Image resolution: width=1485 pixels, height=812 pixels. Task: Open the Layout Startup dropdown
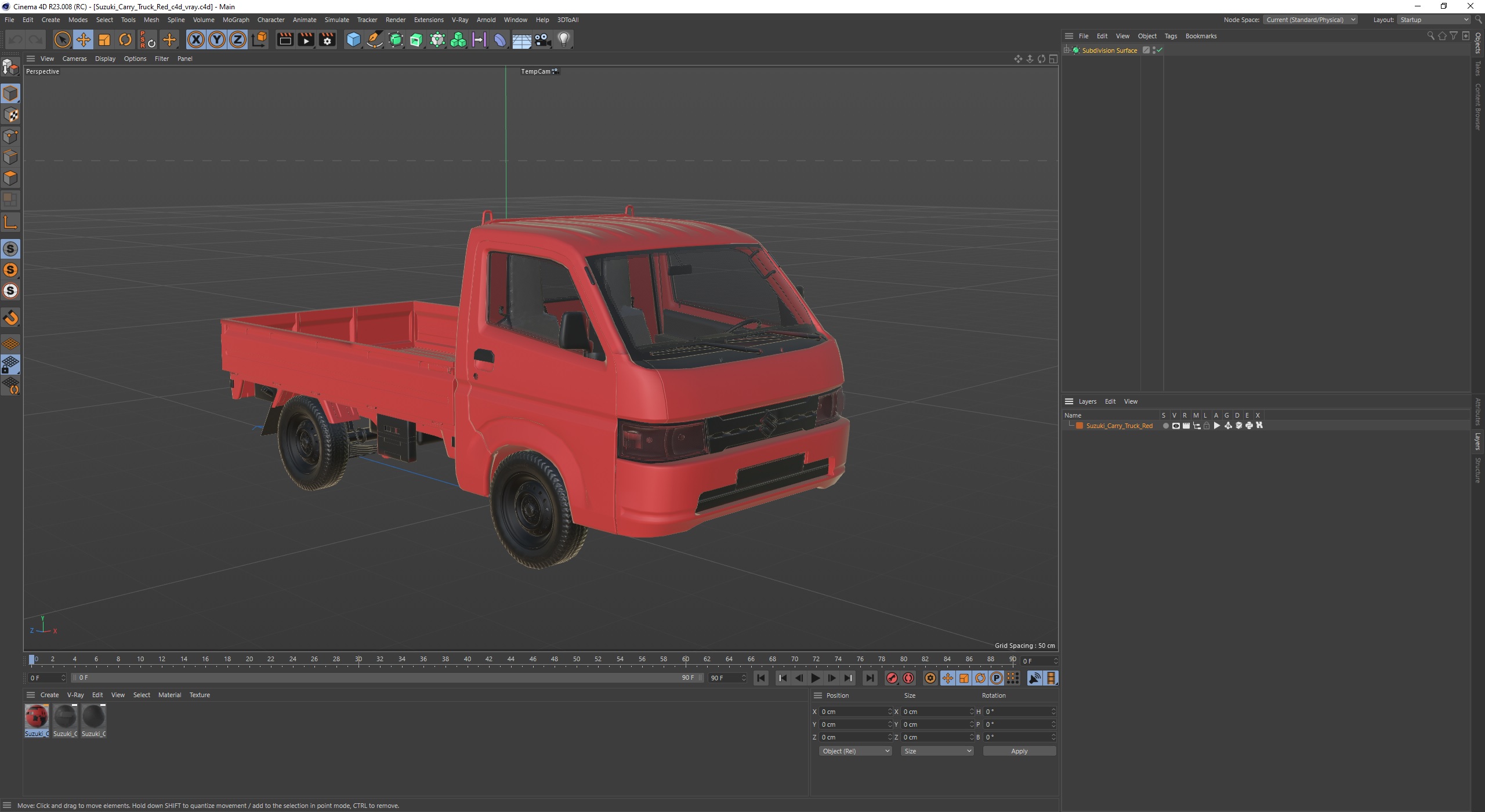click(x=1433, y=20)
